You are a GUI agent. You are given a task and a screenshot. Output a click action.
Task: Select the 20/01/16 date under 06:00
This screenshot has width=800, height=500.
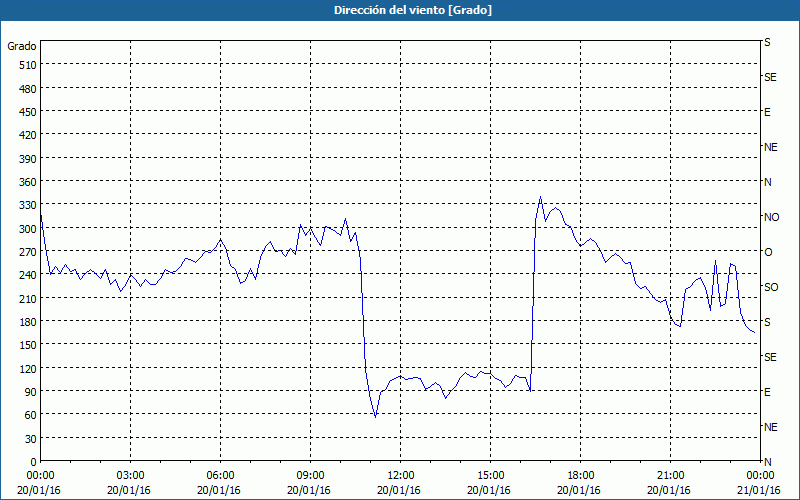220,490
